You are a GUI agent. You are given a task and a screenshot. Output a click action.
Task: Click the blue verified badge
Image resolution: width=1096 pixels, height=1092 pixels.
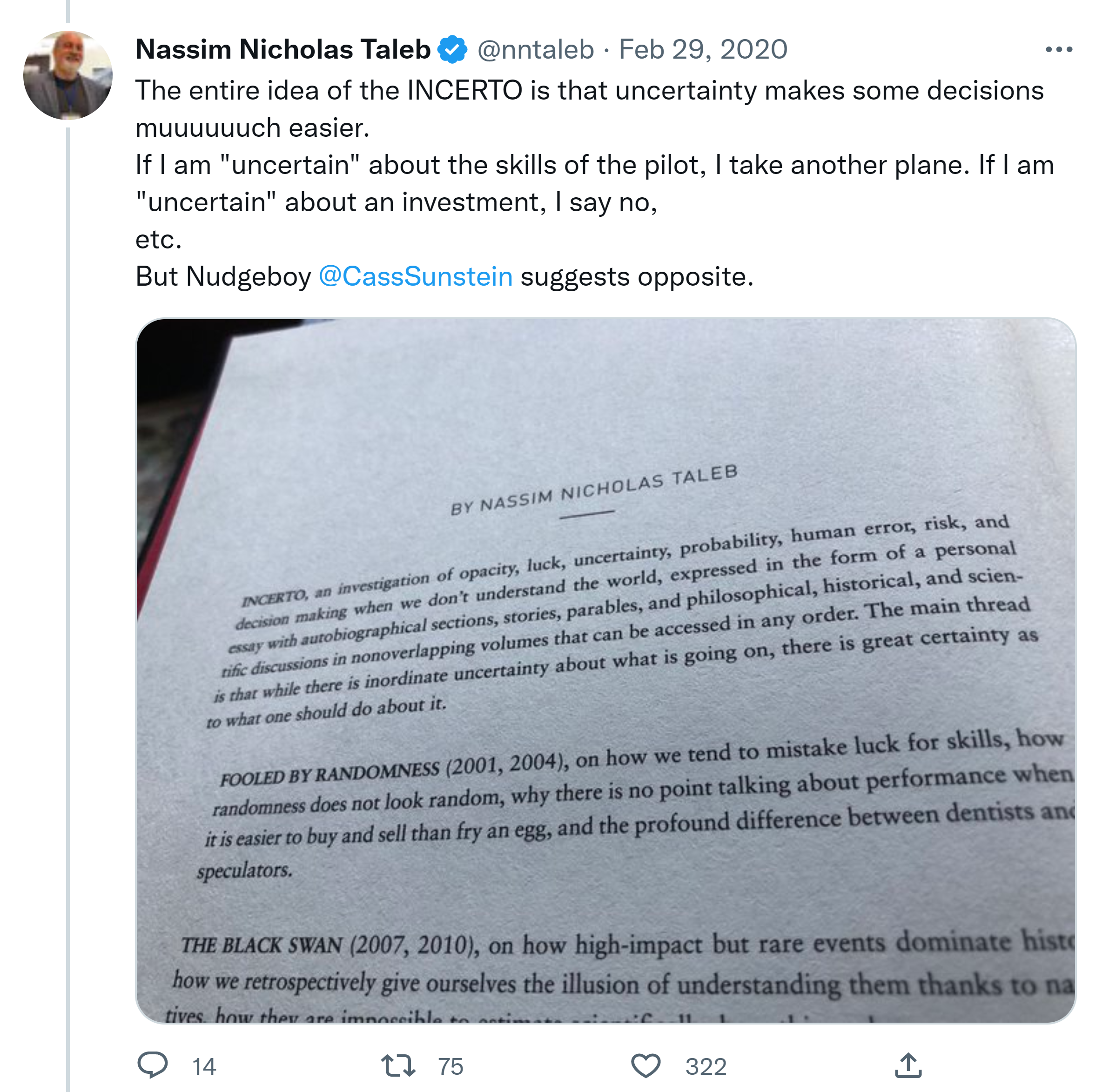[x=452, y=49]
